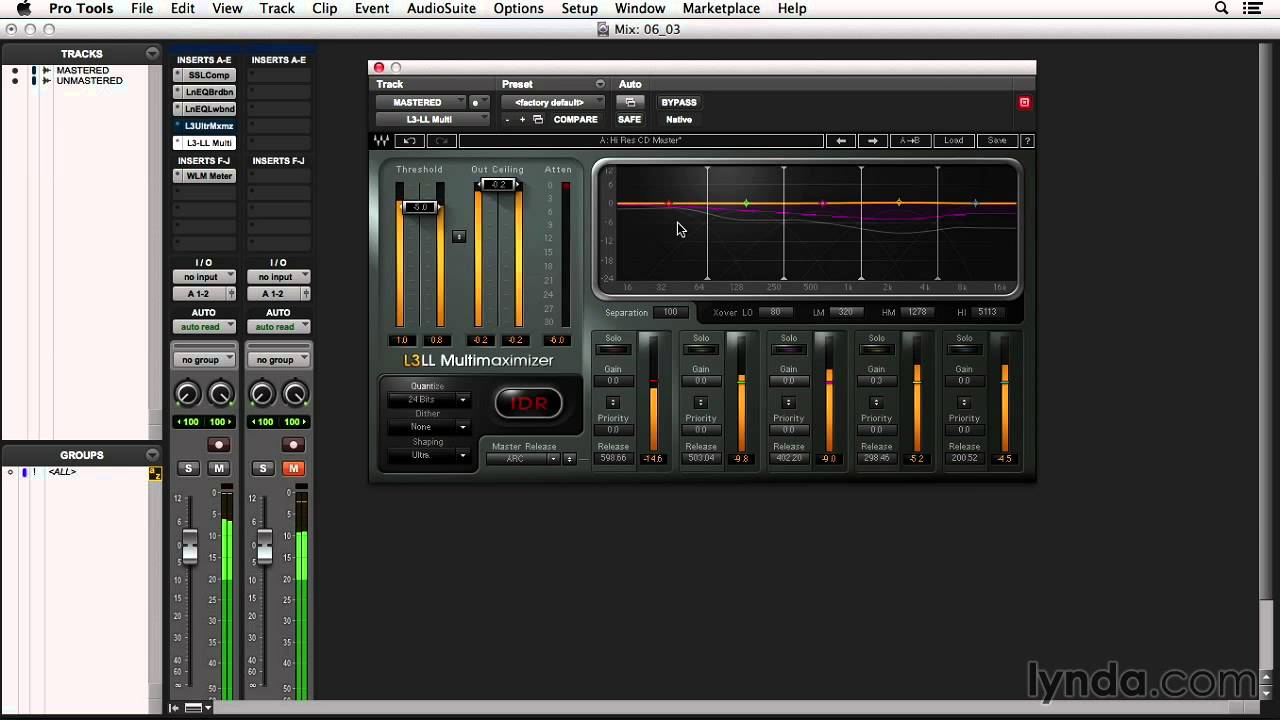The width and height of the screenshot is (1280, 720).
Task: Unmute the UNMASTERED channel
Action: pos(293,468)
